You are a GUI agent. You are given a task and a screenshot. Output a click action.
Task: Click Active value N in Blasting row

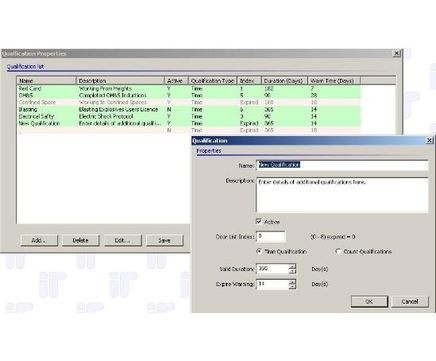[x=169, y=109]
